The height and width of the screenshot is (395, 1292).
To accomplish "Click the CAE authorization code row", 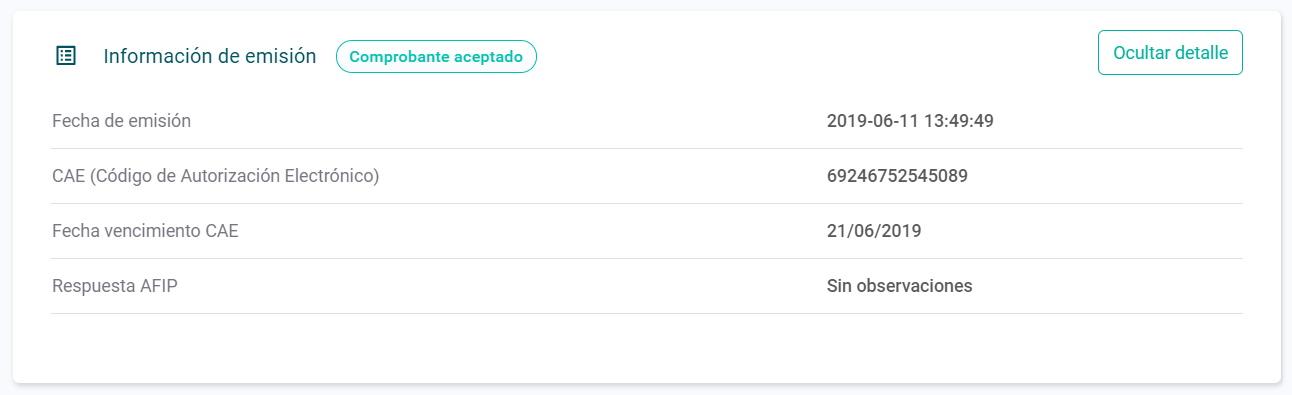I will coord(647,176).
